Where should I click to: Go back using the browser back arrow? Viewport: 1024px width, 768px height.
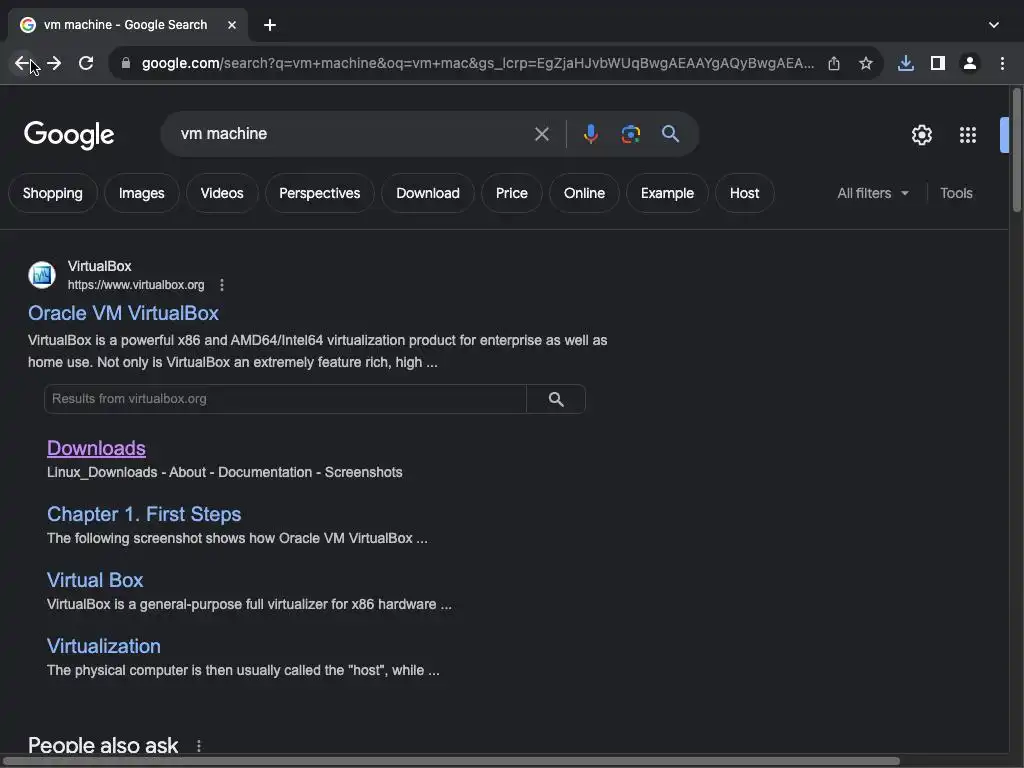22,63
